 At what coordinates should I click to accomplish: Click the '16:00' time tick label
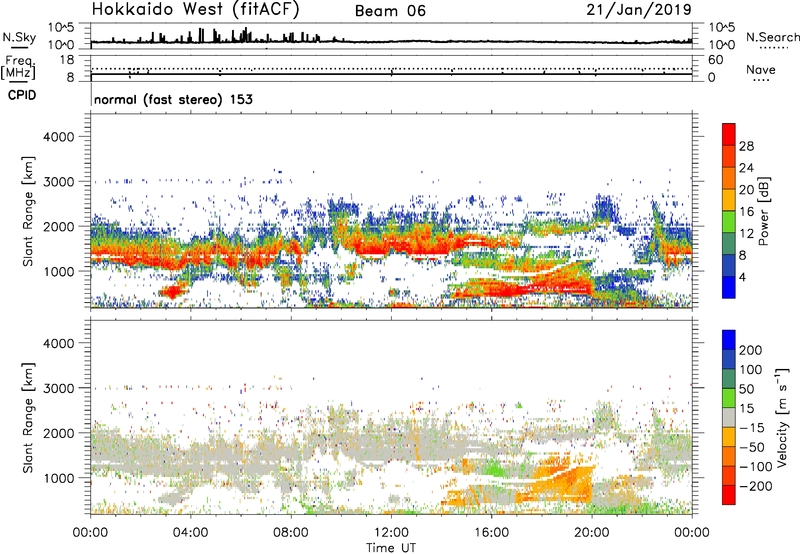pyautogui.click(x=491, y=533)
